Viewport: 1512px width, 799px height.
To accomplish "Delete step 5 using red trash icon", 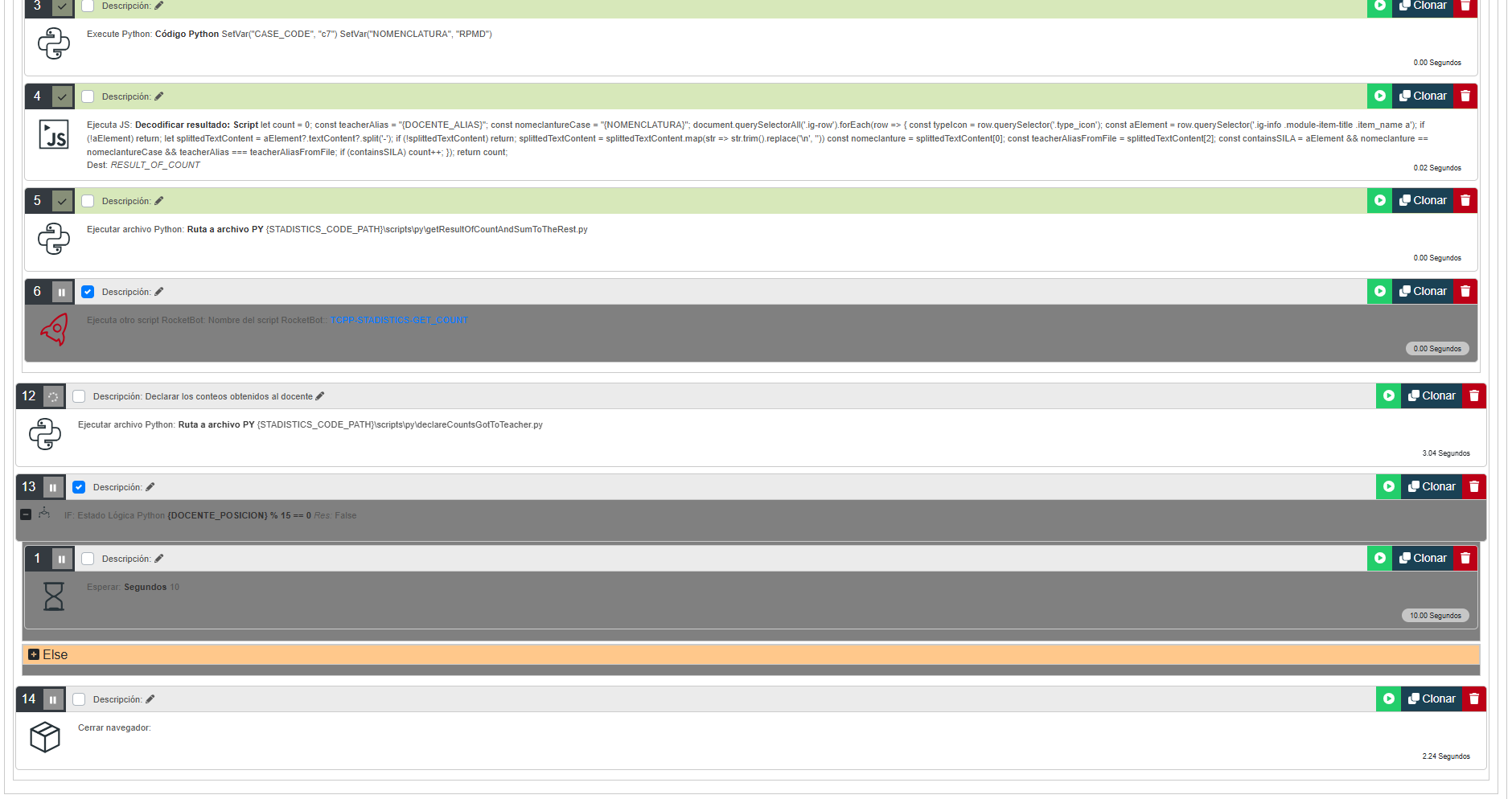I will (1465, 201).
